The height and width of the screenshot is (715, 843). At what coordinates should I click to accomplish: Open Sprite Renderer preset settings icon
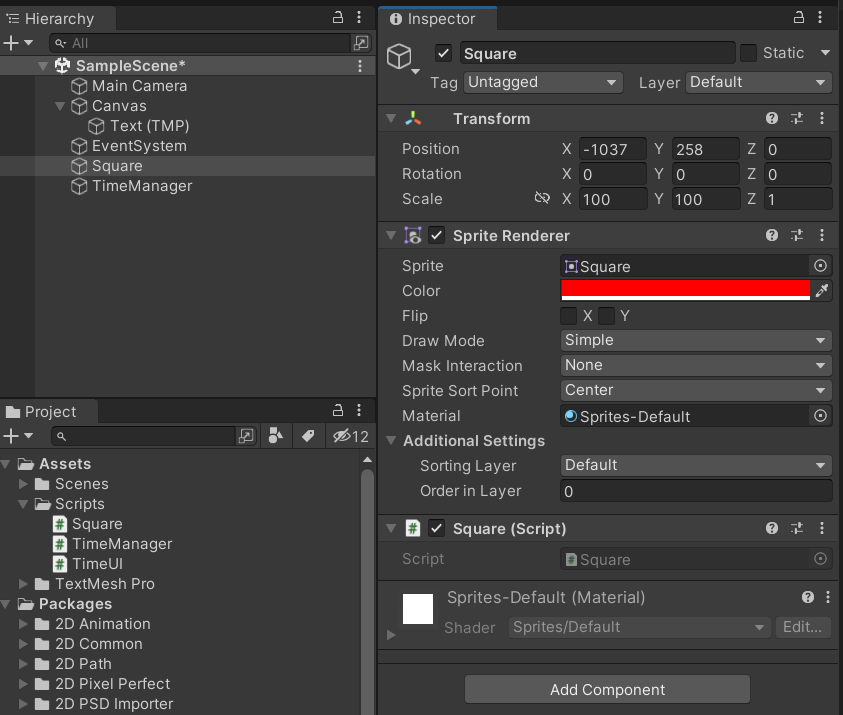pos(797,236)
